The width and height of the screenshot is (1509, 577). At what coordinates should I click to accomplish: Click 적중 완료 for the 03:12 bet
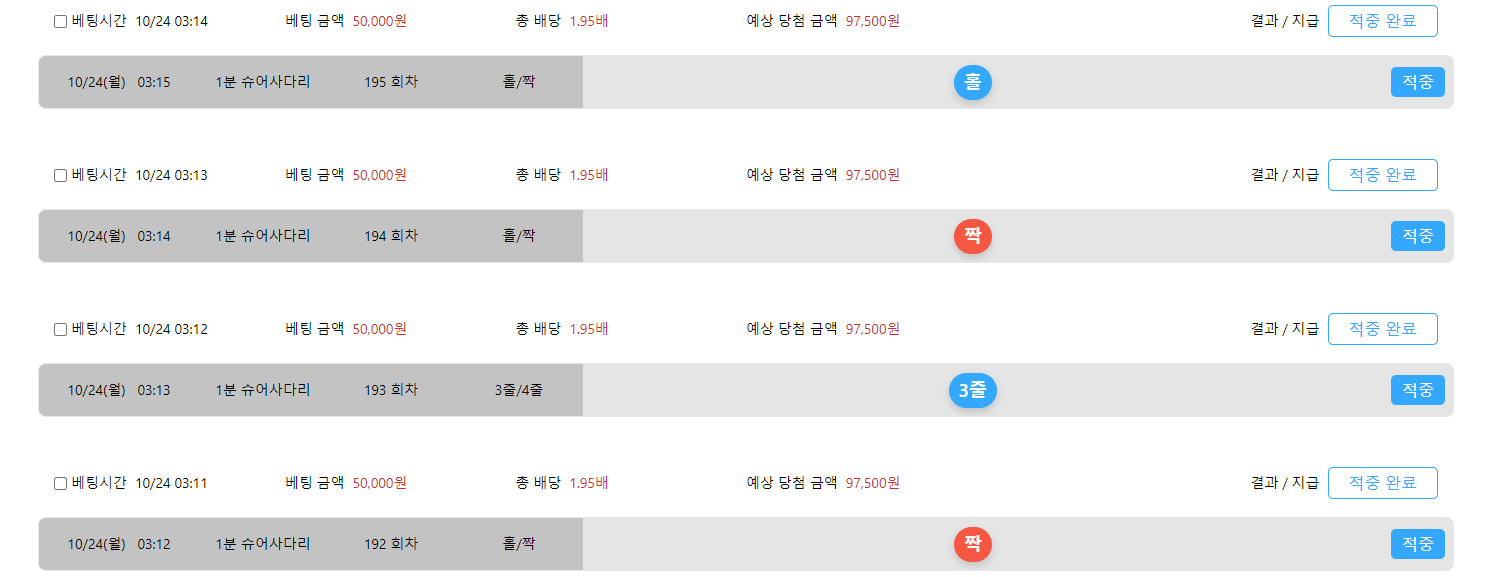point(1382,329)
